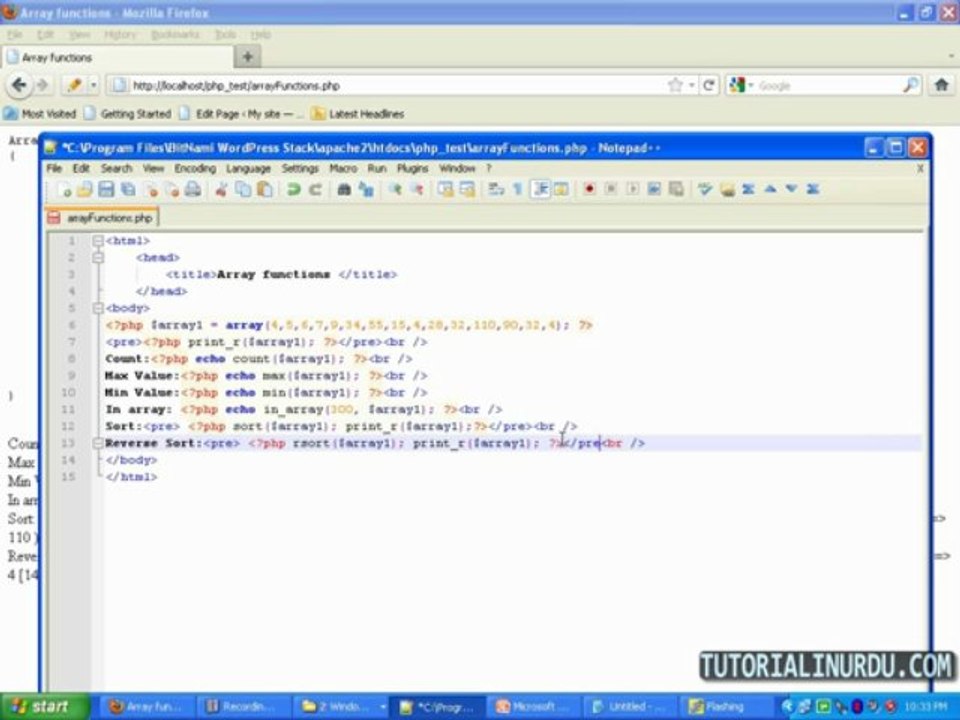Print the document from Notepad++ toolbar

(x=193, y=190)
